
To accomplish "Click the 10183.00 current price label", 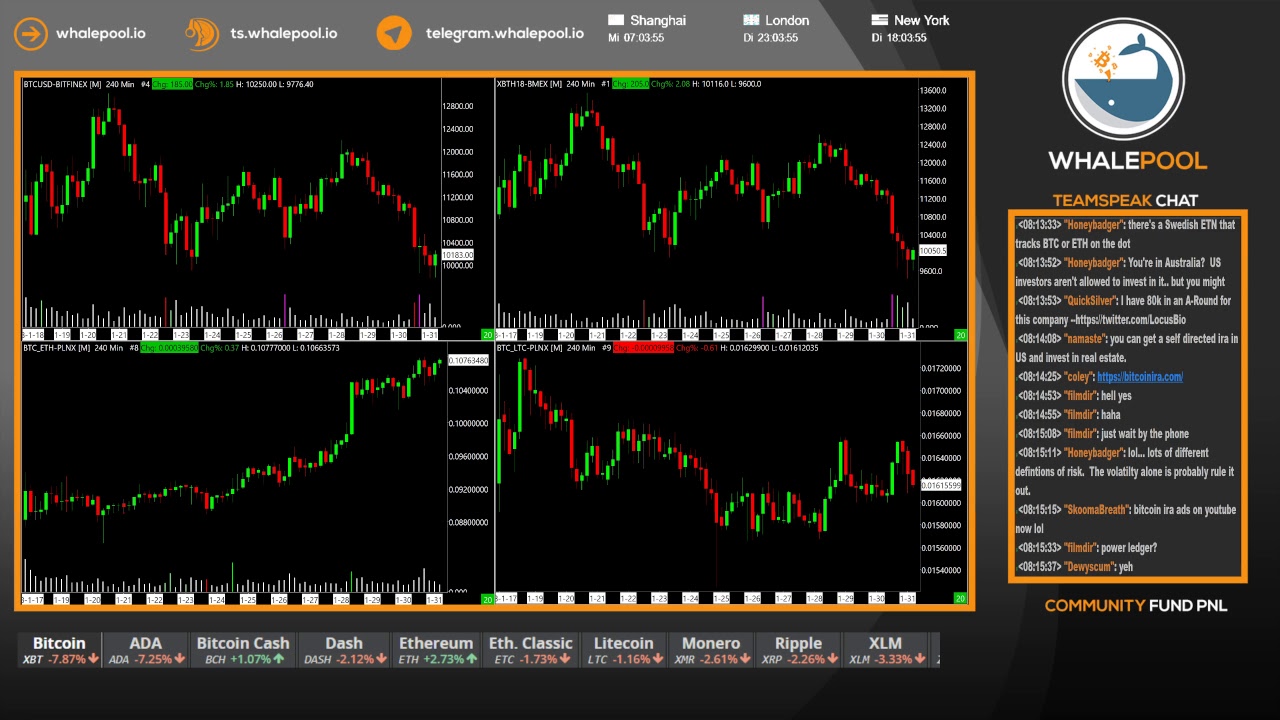I will (x=457, y=256).
